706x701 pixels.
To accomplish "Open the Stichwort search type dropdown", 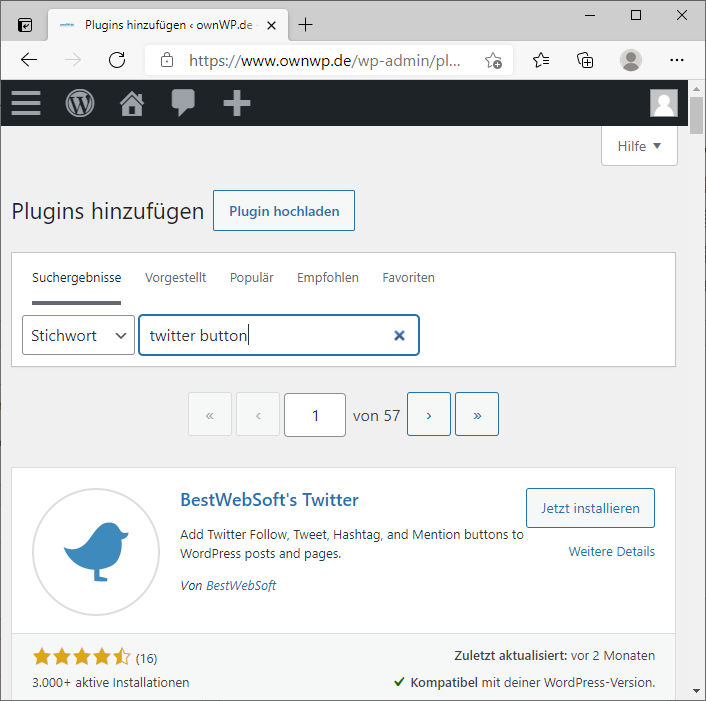I will [78, 335].
